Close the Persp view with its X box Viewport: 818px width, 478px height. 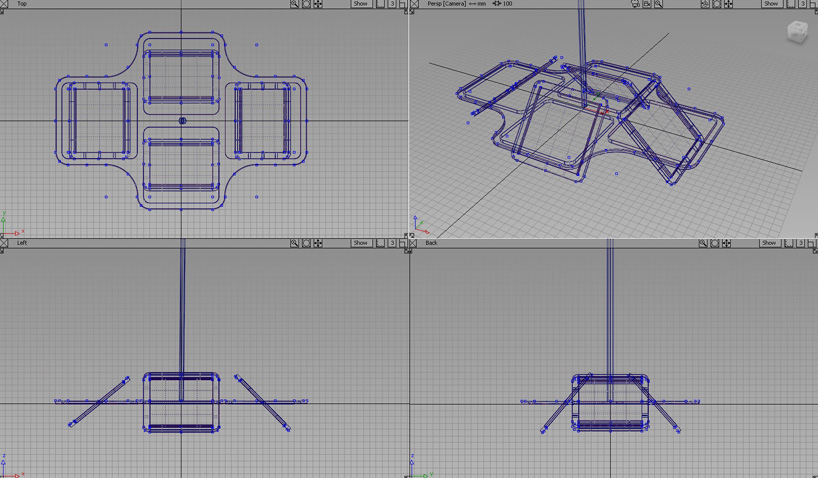(414, 4)
